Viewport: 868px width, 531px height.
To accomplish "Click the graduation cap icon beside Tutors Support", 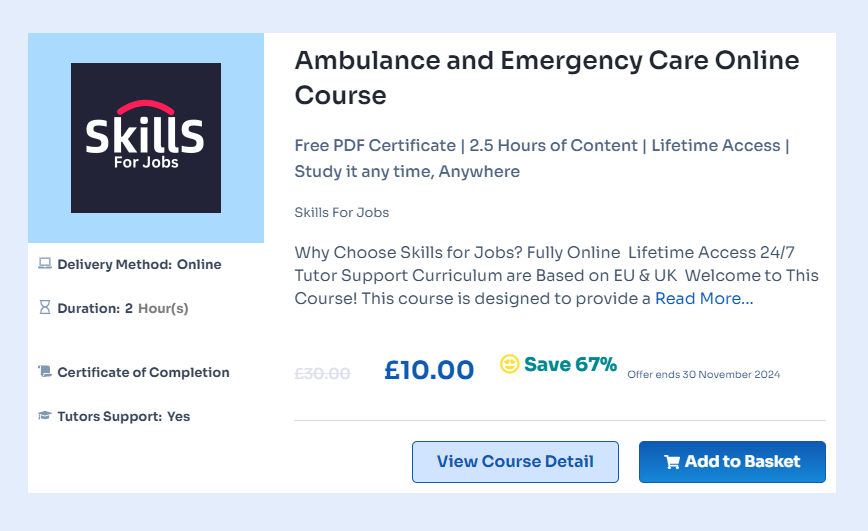I will pos(44,416).
